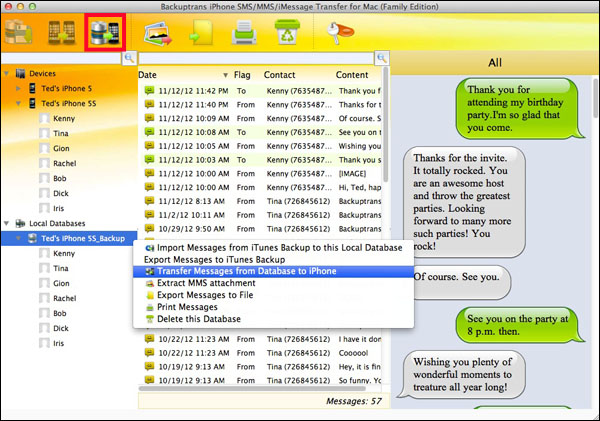Screen dimensions: 600x421
Task: Choose Export Messages to File from context menu
Action: click(274, 295)
